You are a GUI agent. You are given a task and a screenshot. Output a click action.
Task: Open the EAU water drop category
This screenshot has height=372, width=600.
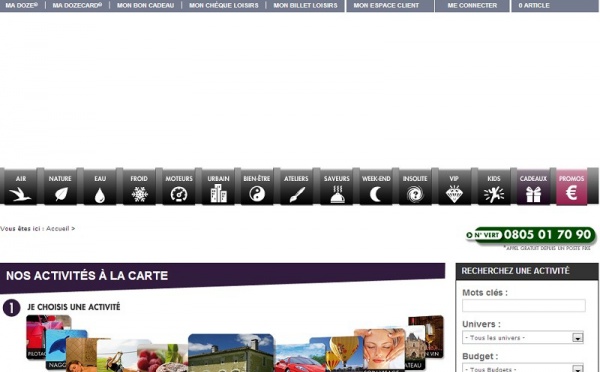click(100, 187)
